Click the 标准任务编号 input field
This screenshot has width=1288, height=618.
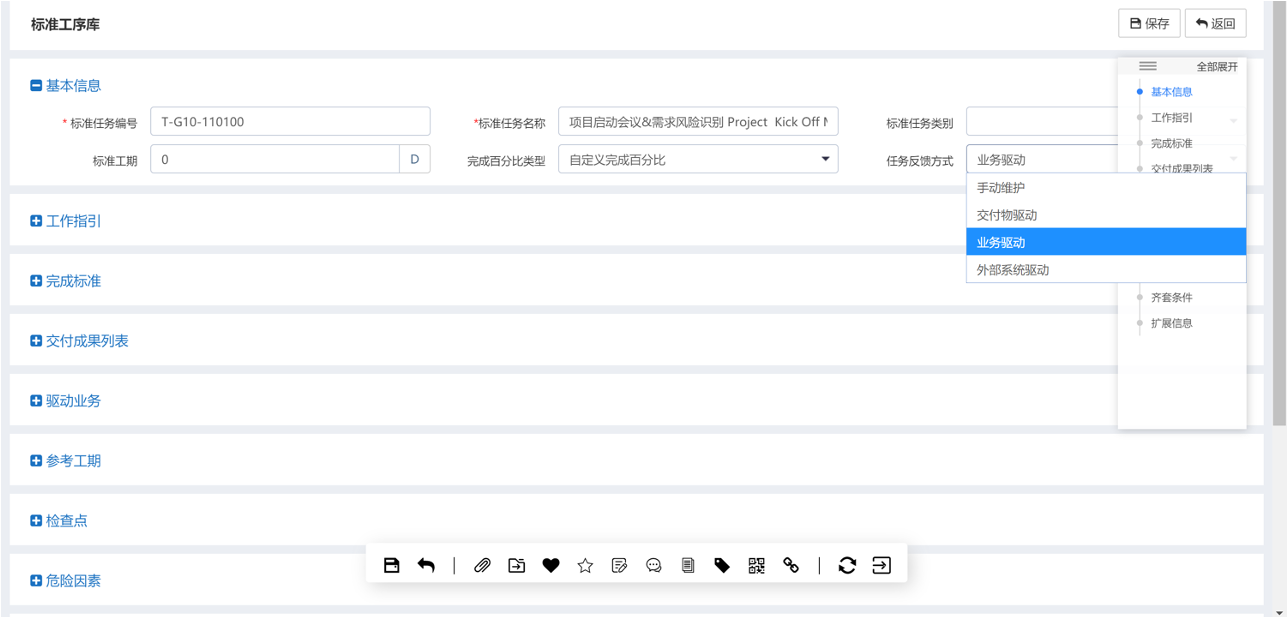290,122
